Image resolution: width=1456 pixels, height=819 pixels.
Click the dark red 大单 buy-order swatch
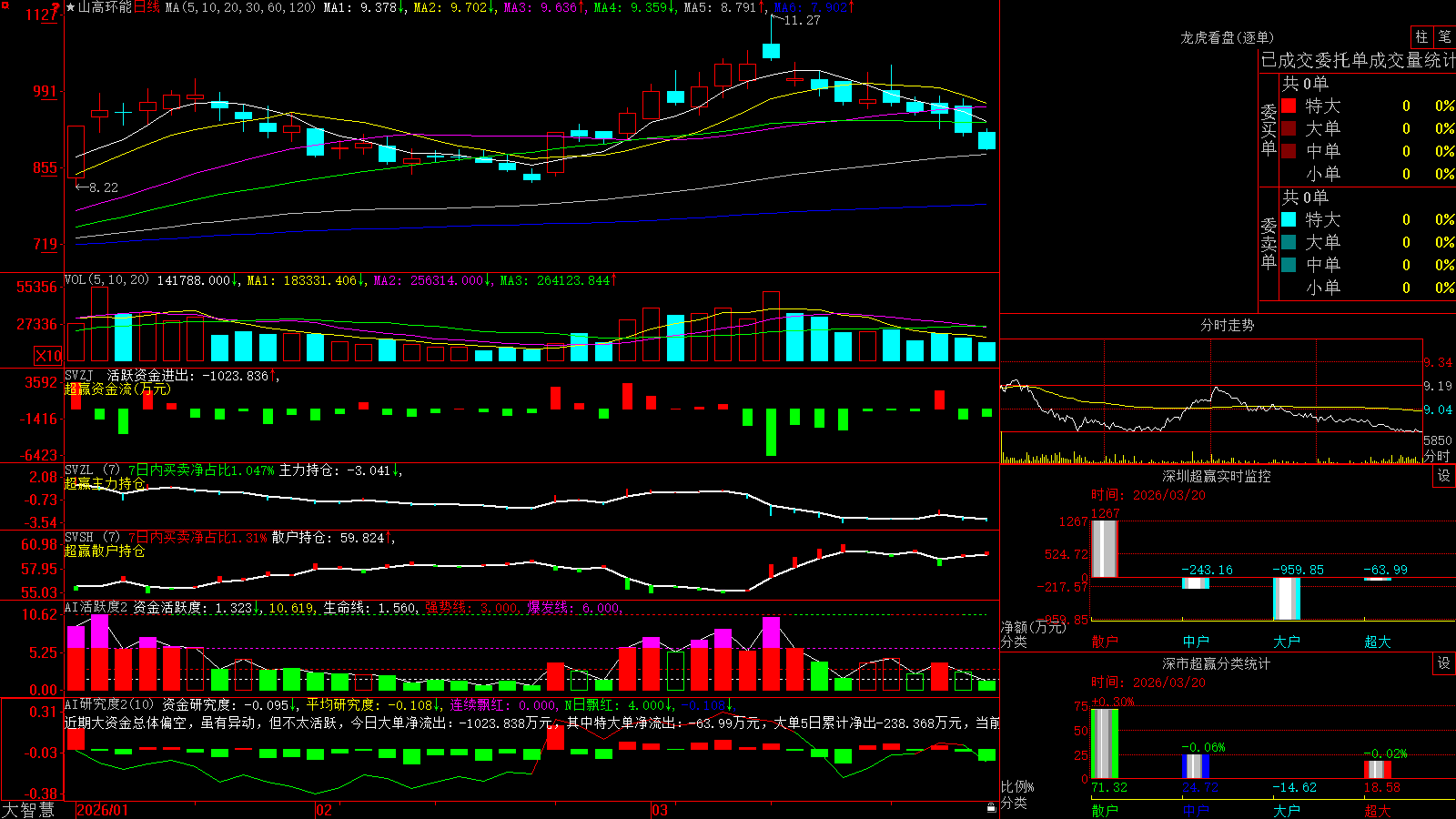[x=1289, y=128]
